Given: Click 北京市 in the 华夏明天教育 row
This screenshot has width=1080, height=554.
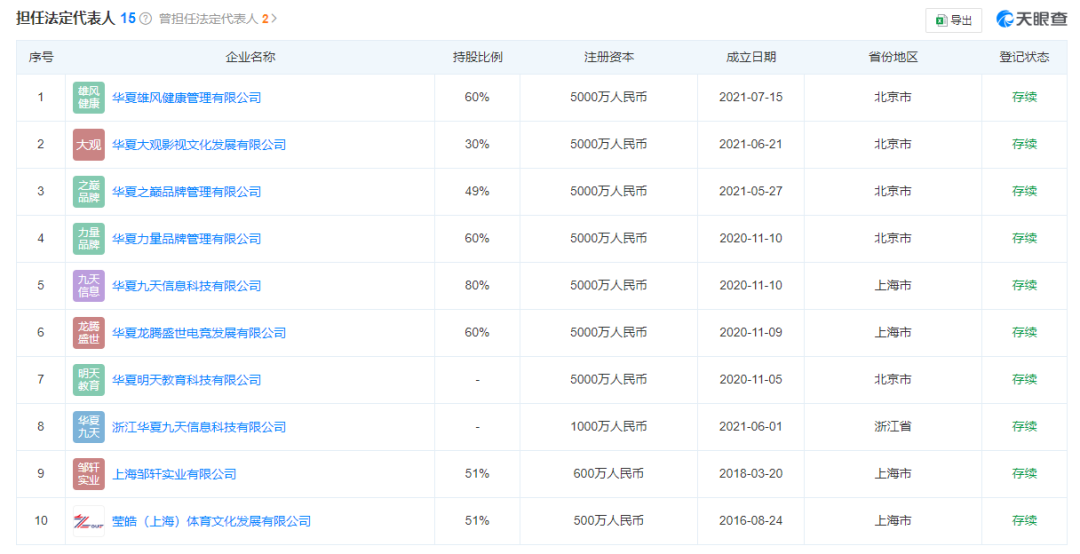Looking at the screenshot, I should (893, 380).
